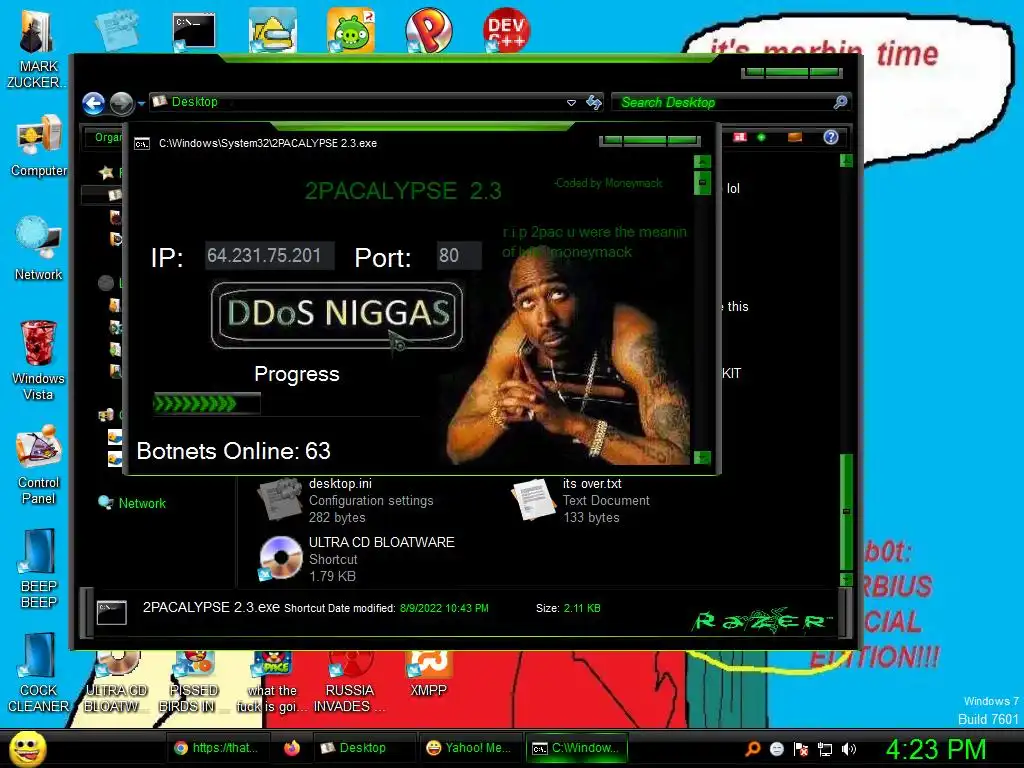Click the 2PACALYPSE 2.3.exe icon in details pane
Image resolution: width=1024 pixels, height=768 pixels.
(111, 613)
